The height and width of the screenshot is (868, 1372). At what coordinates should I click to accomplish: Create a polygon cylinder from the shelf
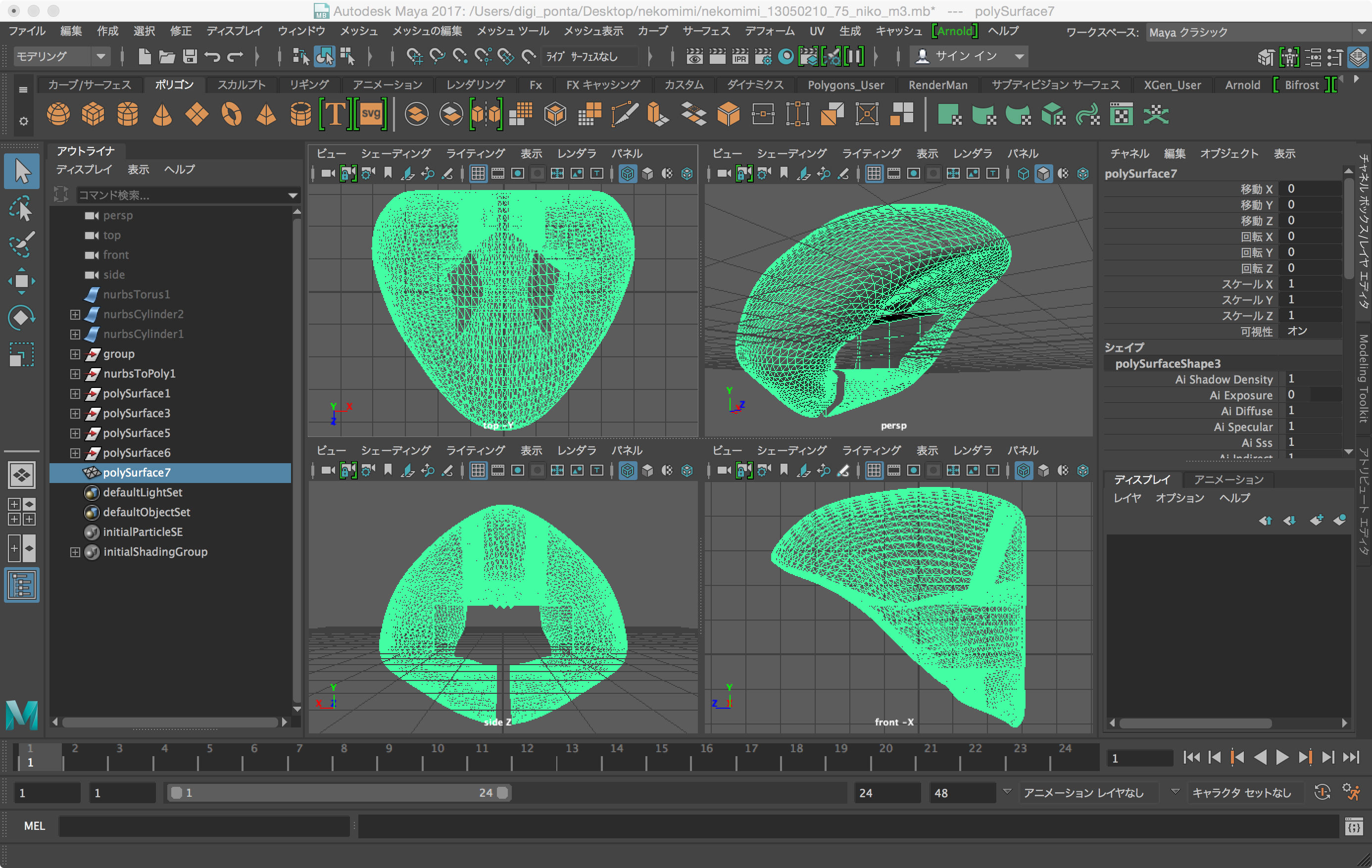(128, 114)
